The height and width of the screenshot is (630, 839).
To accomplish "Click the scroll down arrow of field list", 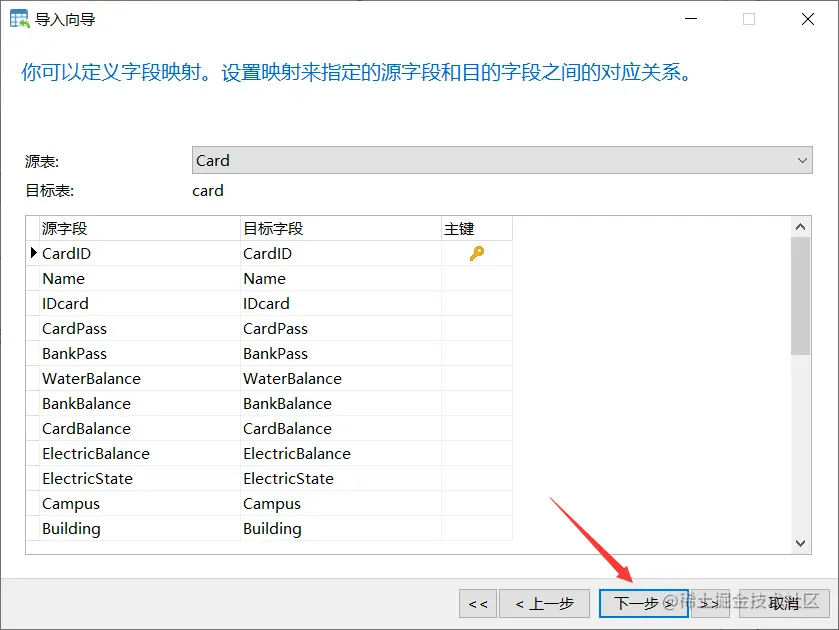I will (x=800, y=543).
